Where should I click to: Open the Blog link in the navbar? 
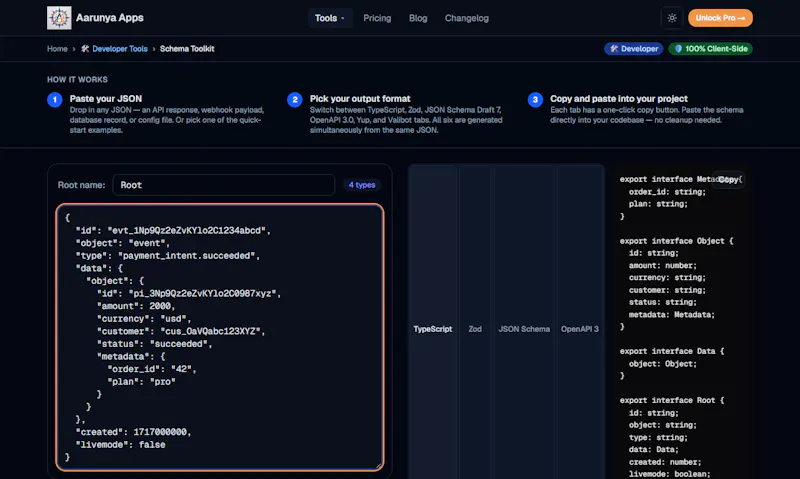pyautogui.click(x=418, y=18)
